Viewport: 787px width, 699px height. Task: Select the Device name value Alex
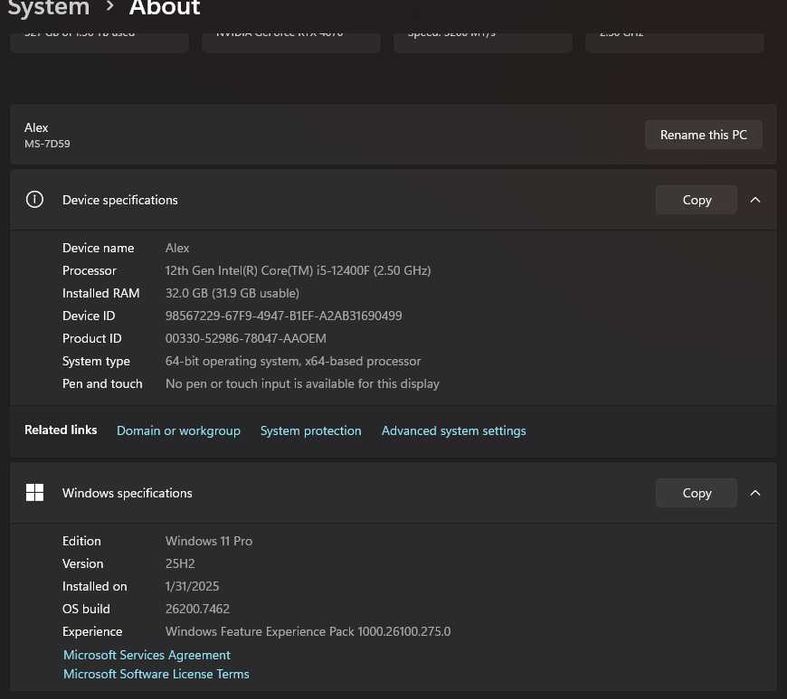(177, 248)
